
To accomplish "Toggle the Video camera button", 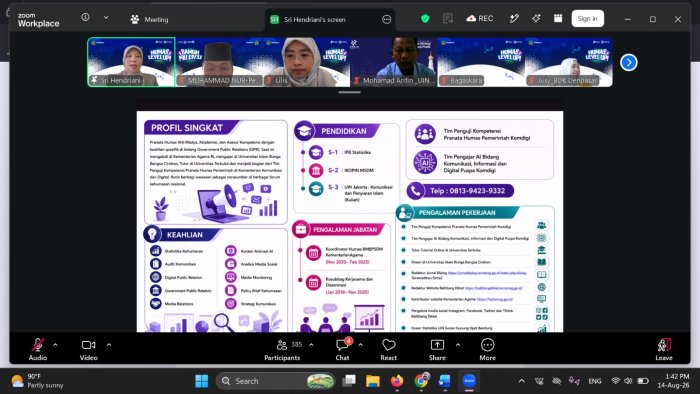I will pos(88,349).
